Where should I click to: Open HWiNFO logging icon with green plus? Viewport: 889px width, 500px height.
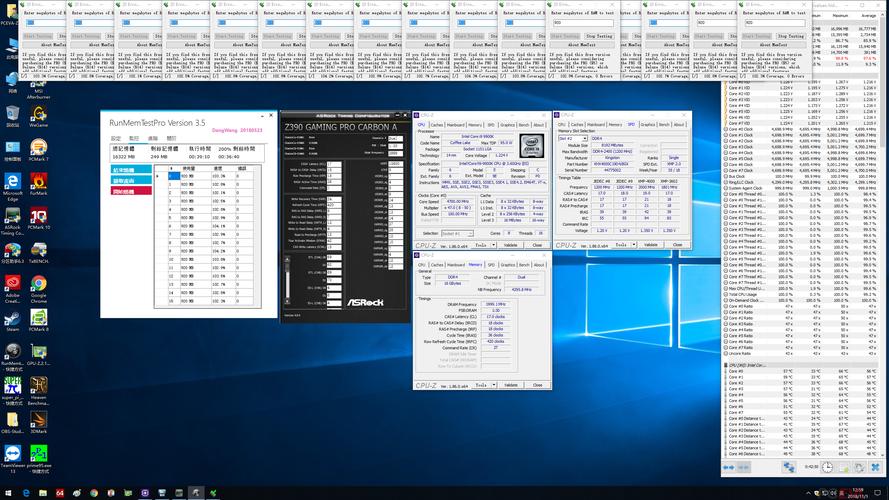coord(844,467)
